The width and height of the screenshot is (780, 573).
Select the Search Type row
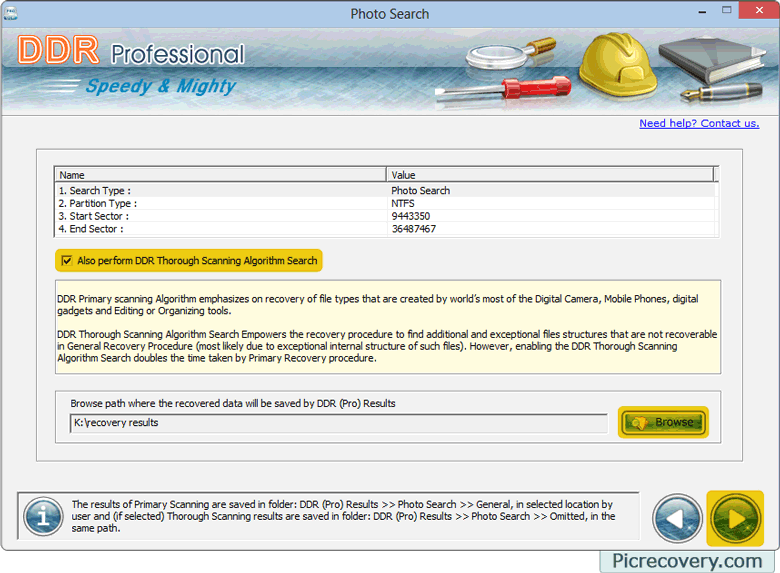click(x=386, y=191)
